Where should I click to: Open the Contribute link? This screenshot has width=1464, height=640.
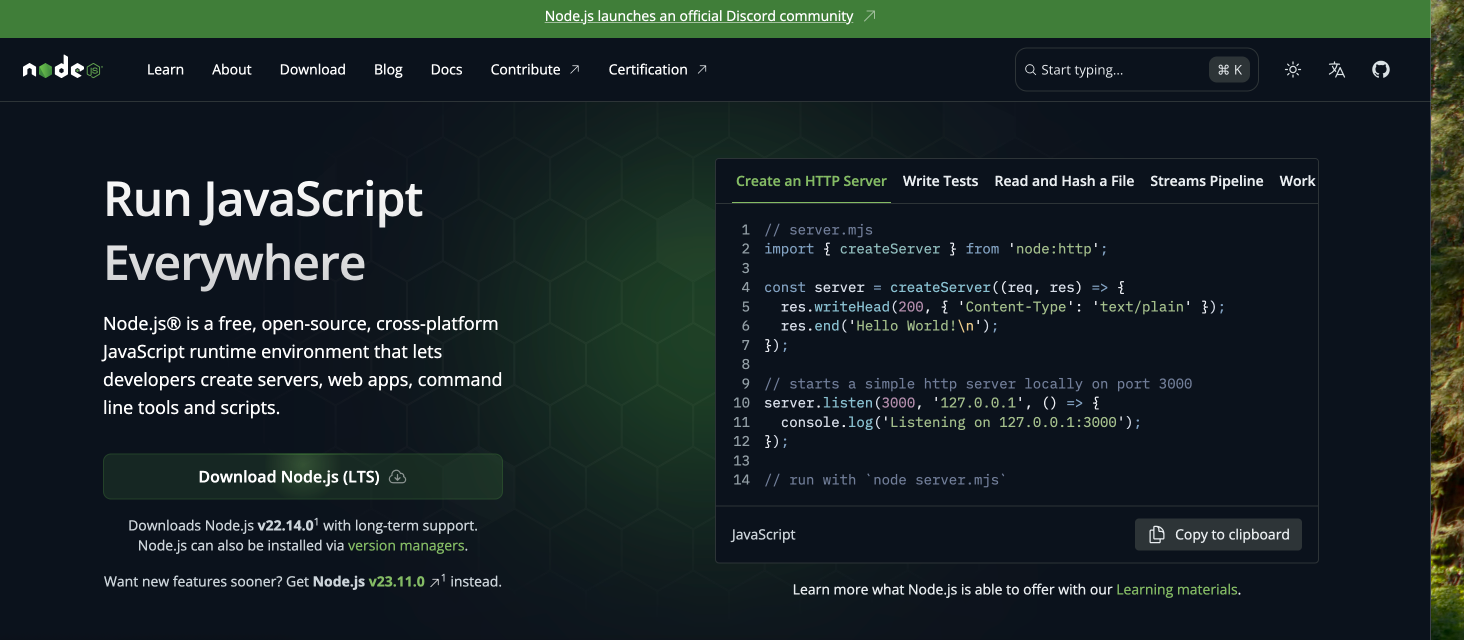pyautogui.click(x=535, y=70)
